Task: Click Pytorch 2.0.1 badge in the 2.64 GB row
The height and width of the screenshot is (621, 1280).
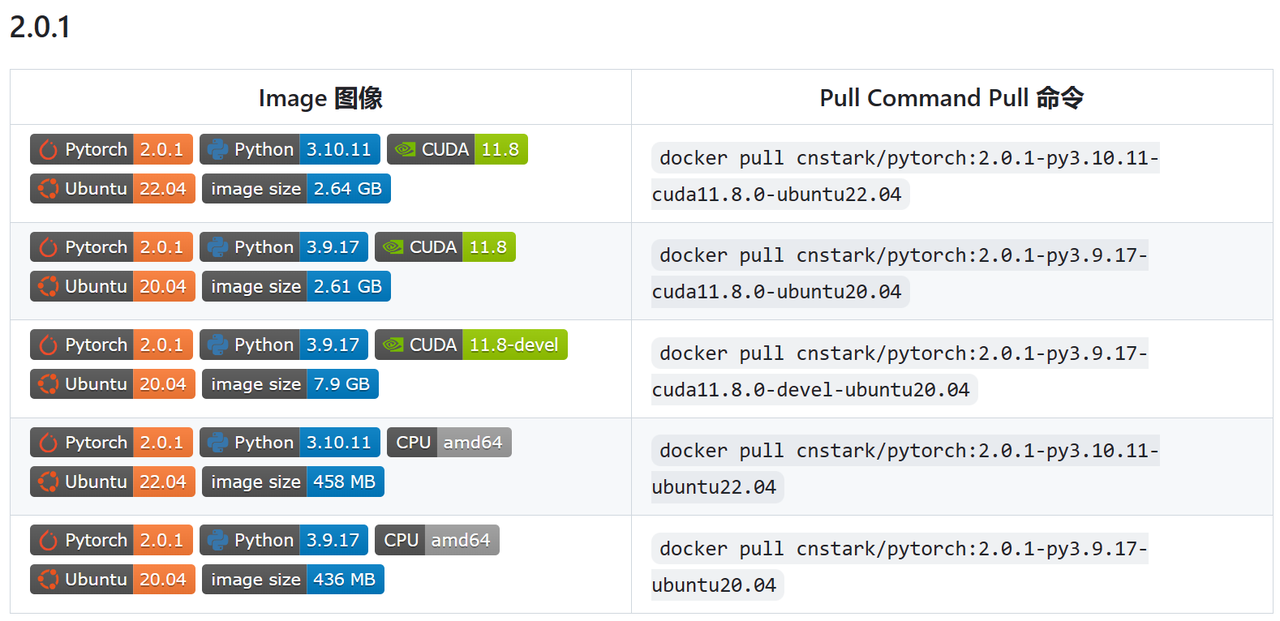Action: pyautogui.click(x=111, y=150)
